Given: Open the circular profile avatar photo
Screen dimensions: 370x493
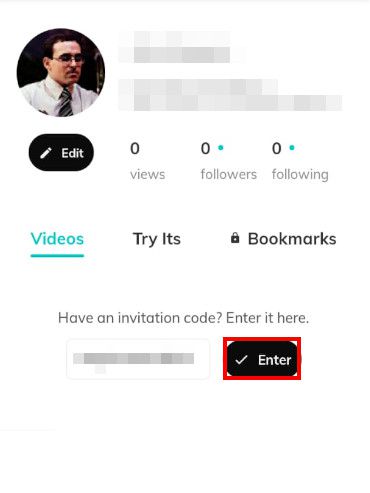Looking at the screenshot, I should click(x=61, y=73).
